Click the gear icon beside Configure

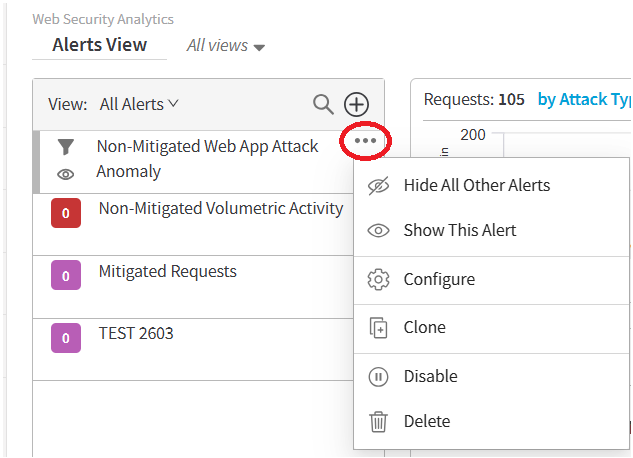point(378,280)
